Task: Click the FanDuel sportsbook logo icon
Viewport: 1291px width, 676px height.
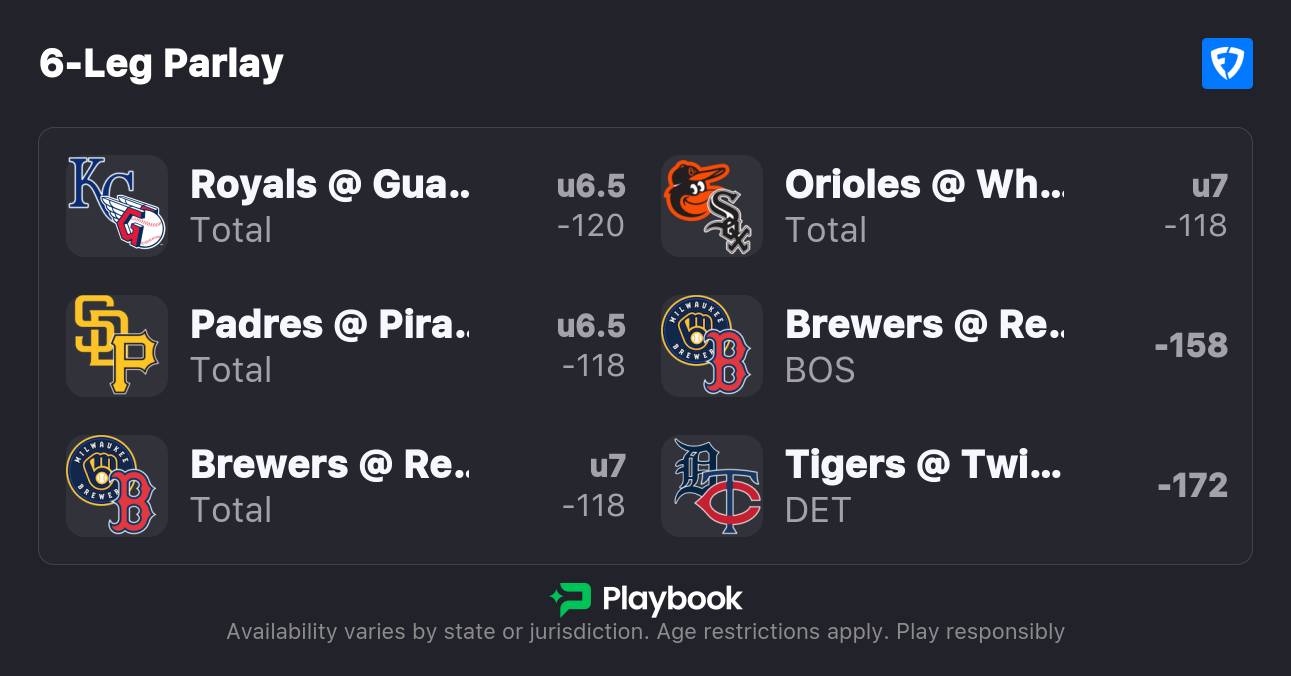Action: pos(1227,64)
